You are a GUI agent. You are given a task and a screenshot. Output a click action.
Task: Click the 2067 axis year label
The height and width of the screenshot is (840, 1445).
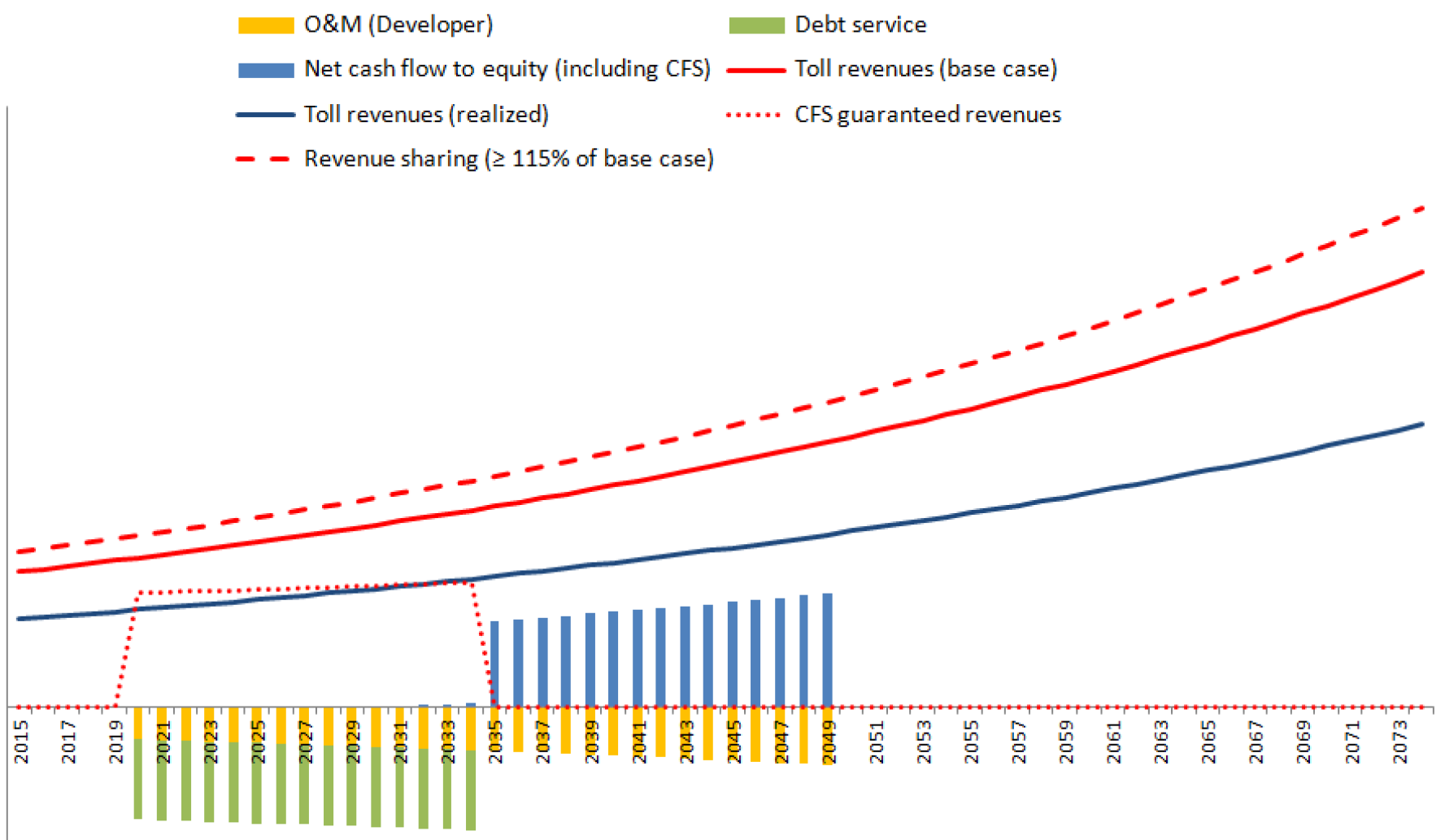coord(1256,742)
